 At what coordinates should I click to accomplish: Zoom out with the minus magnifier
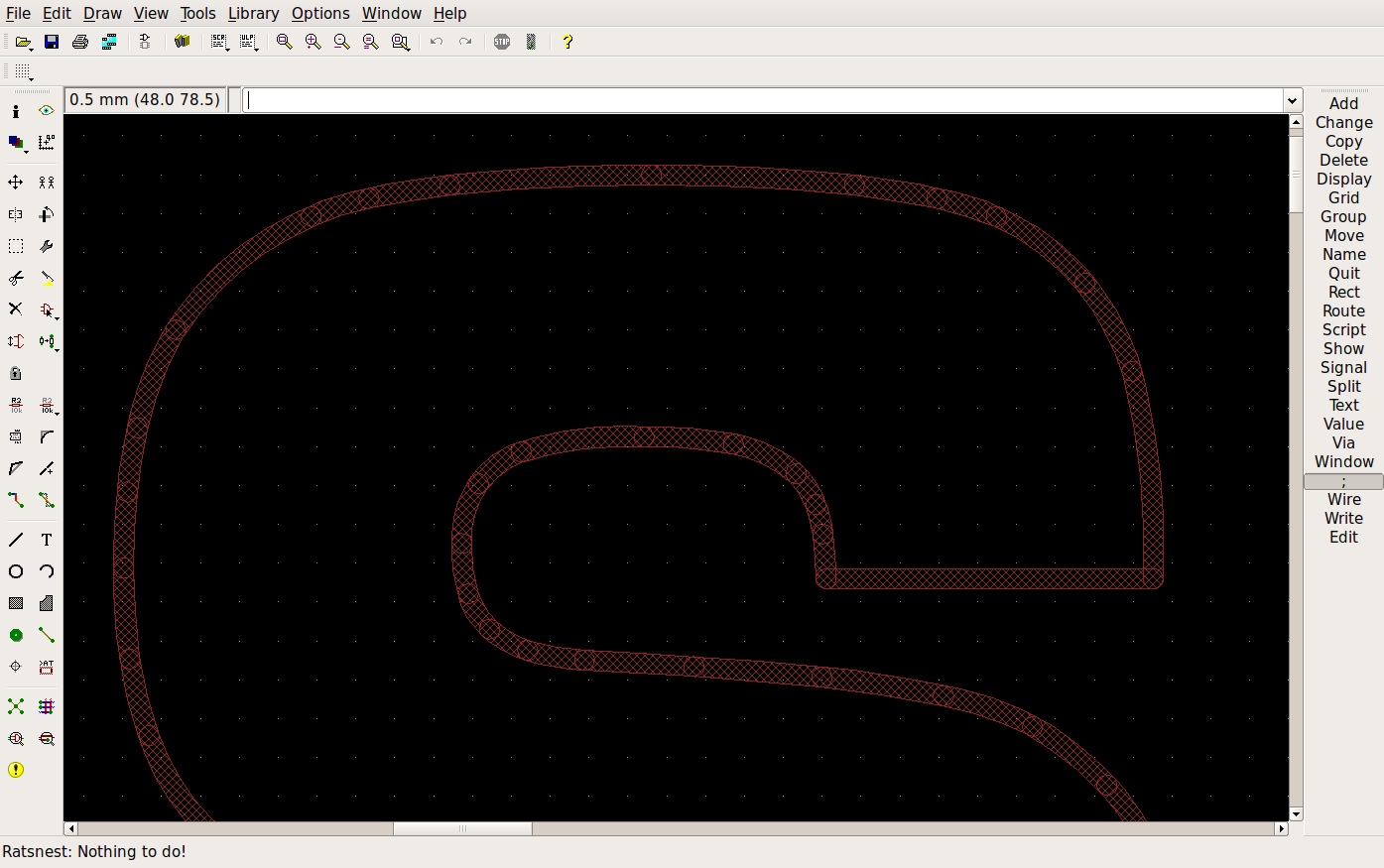[342, 42]
